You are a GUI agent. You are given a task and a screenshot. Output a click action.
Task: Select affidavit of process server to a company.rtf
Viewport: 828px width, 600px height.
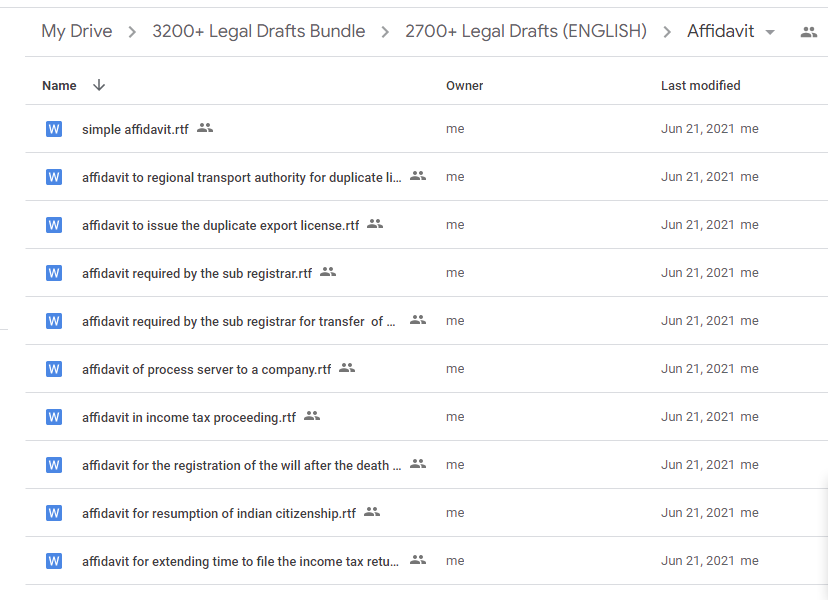tap(206, 370)
